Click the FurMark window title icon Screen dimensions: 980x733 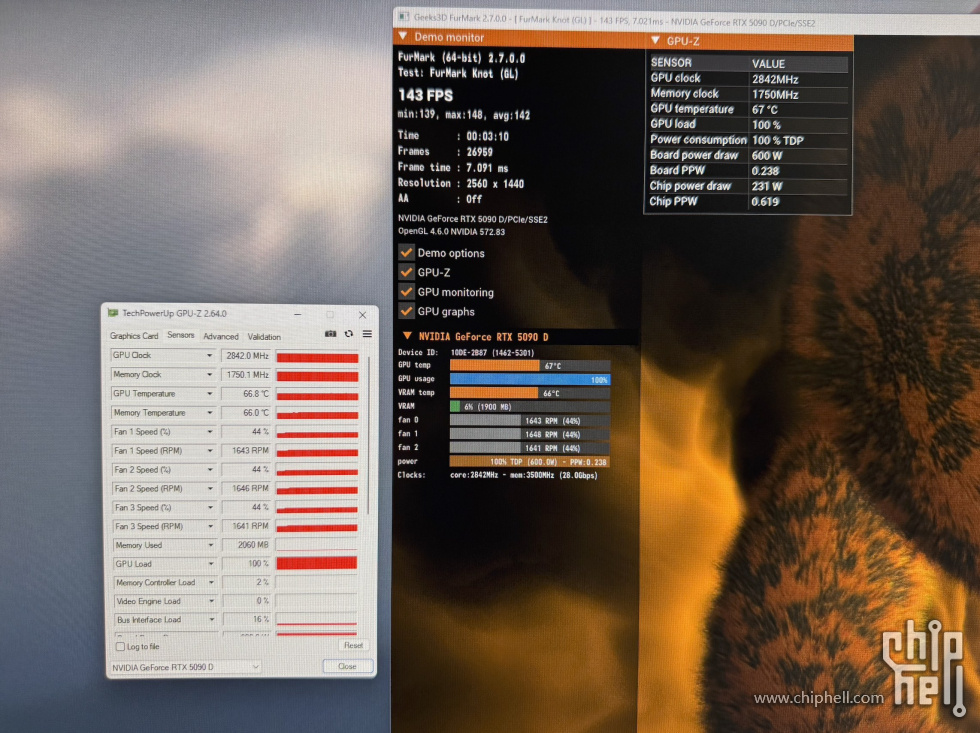point(404,16)
